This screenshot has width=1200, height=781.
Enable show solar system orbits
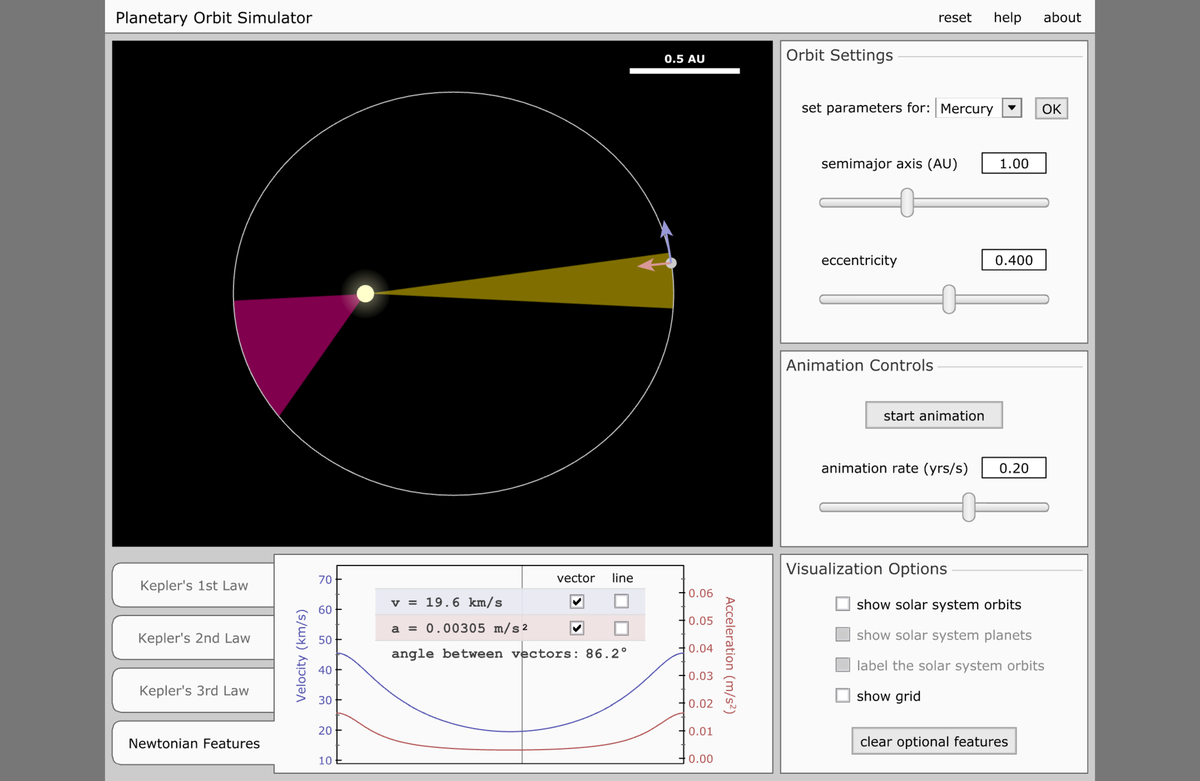[843, 604]
